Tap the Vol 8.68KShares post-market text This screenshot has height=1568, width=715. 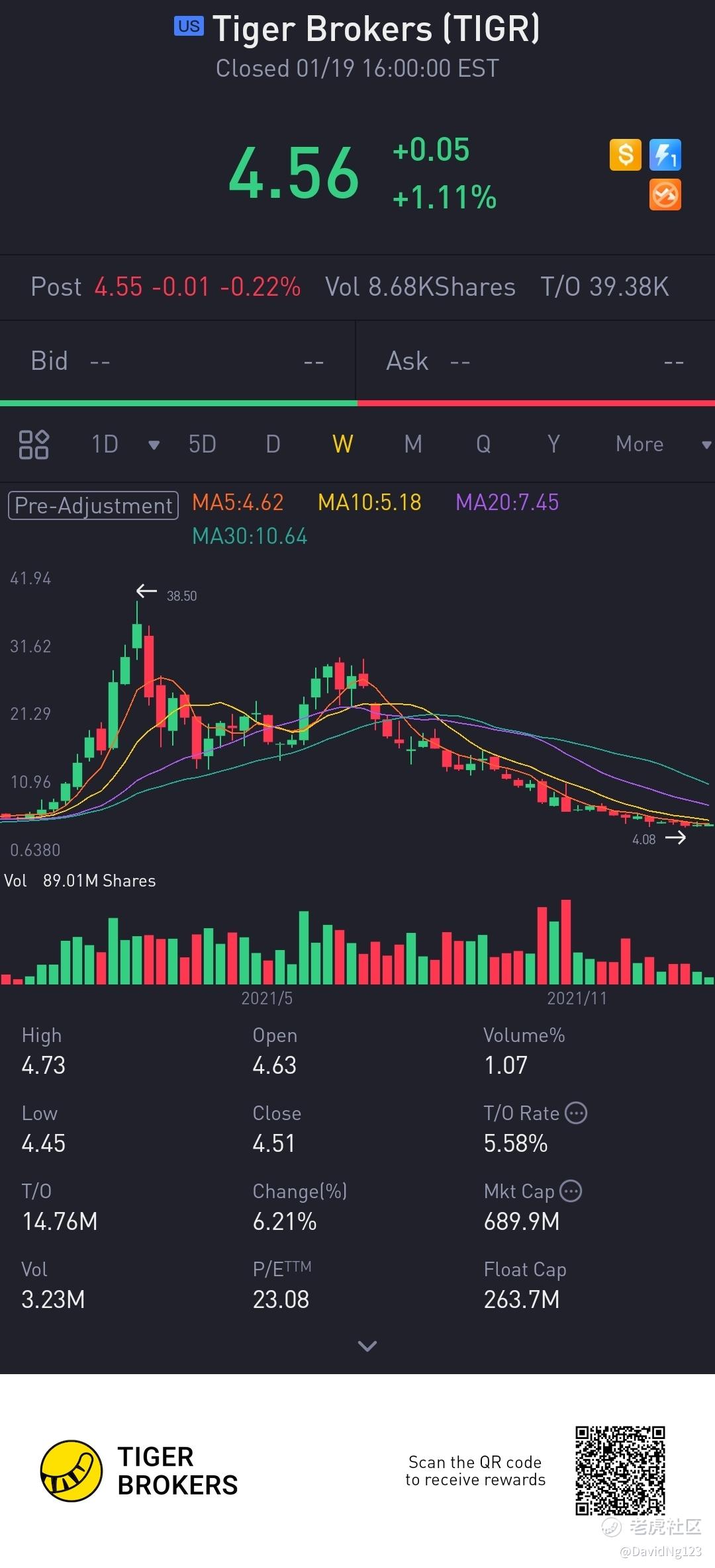(420, 287)
